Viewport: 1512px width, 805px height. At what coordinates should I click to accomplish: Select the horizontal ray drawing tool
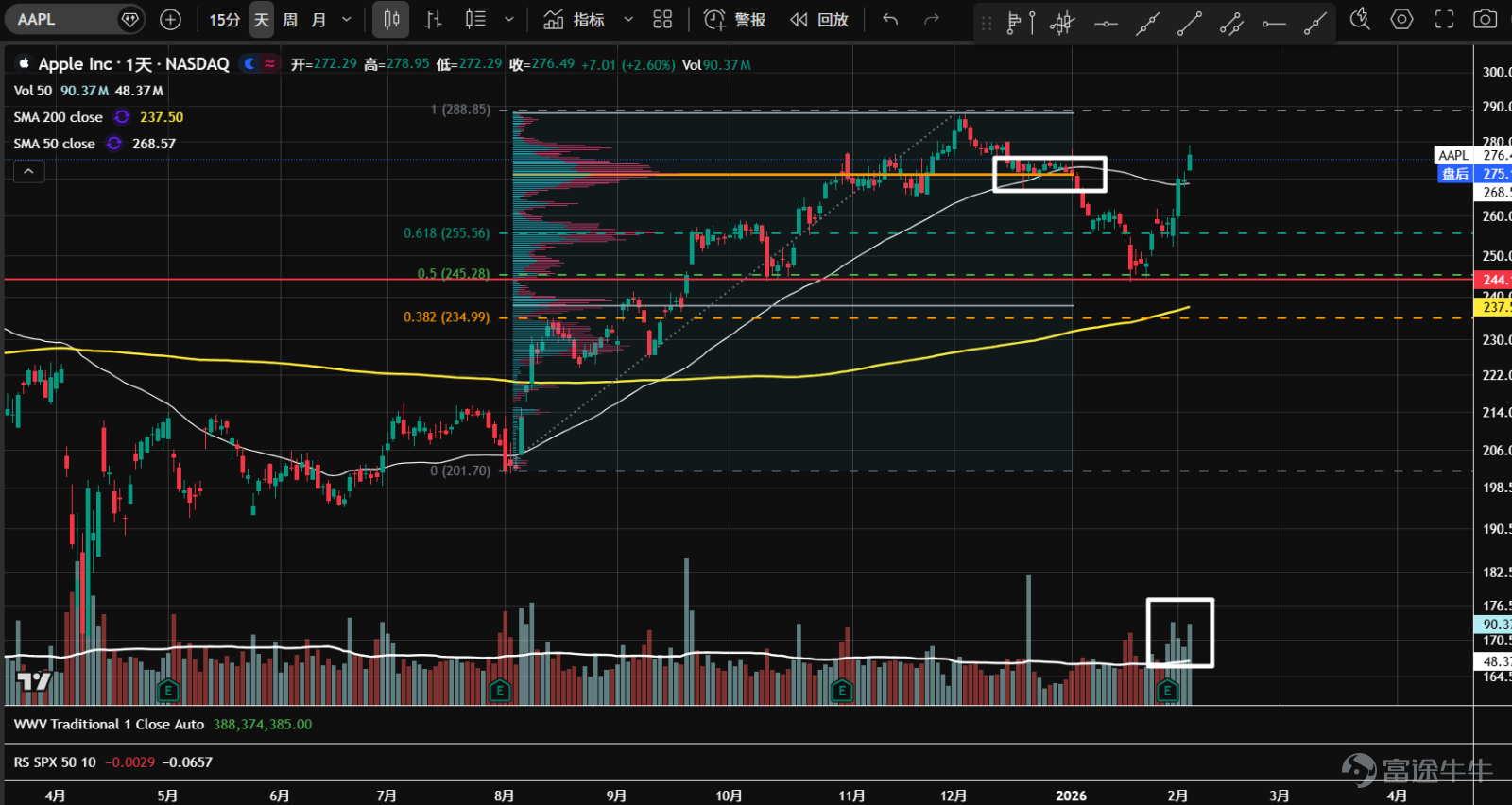click(1274, 23)
